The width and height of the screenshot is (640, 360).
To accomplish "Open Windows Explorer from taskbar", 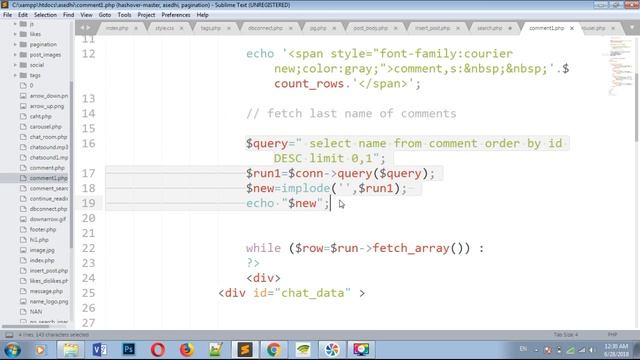I will tap(71, 350).
